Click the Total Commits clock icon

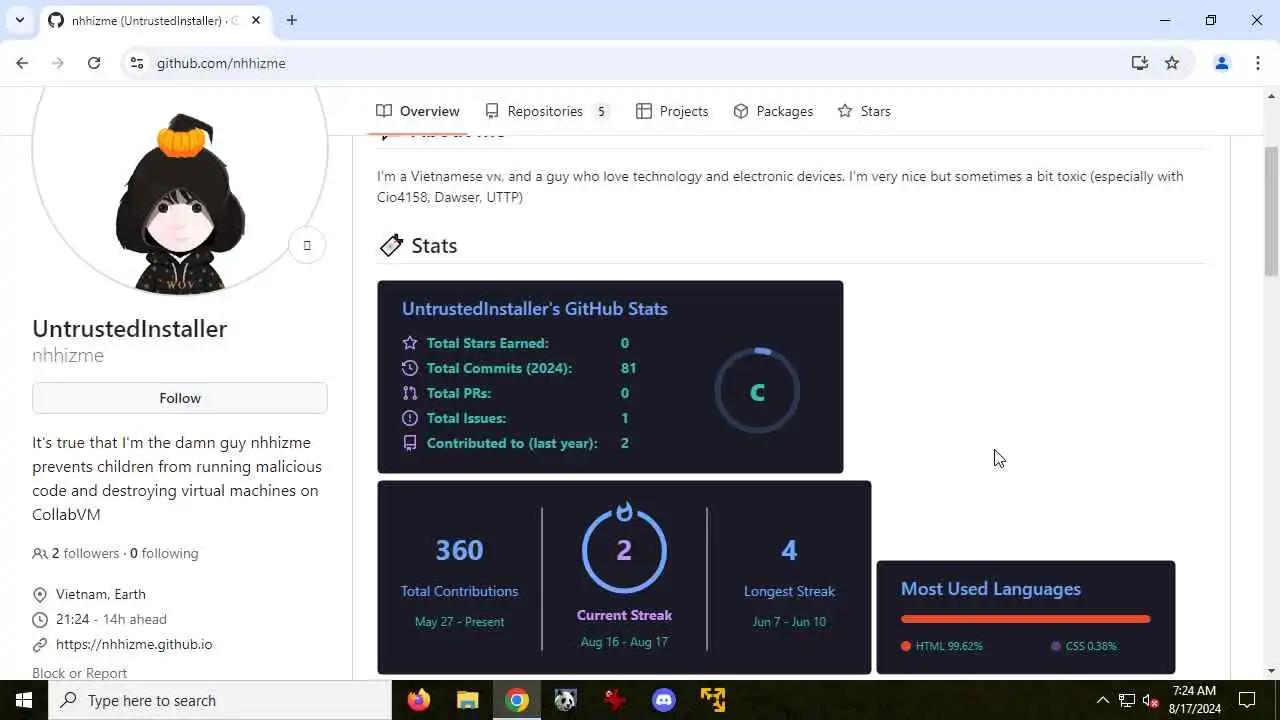409,368
